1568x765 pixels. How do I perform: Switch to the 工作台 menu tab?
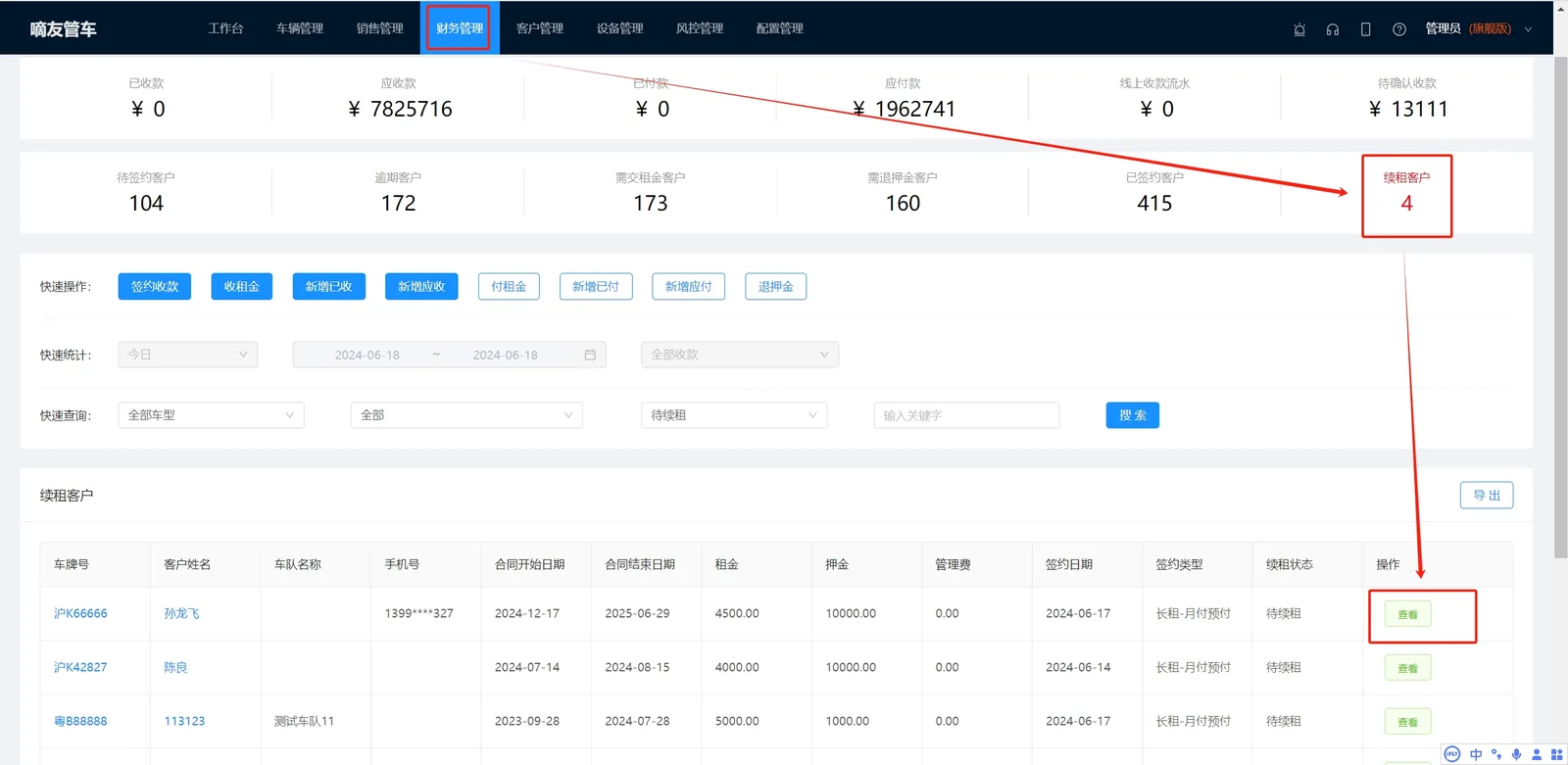pos(225,28)
